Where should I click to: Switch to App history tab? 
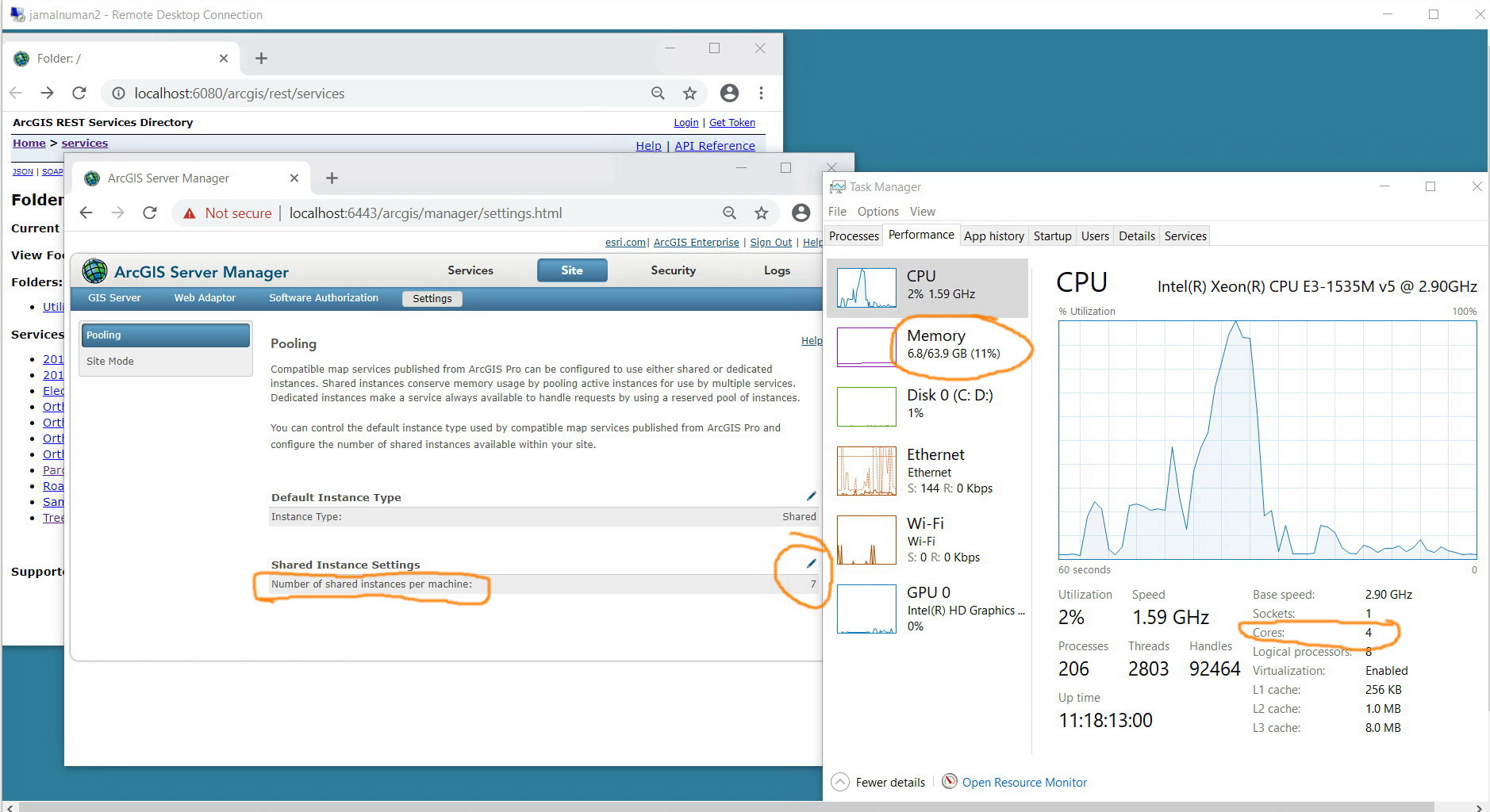993,236
